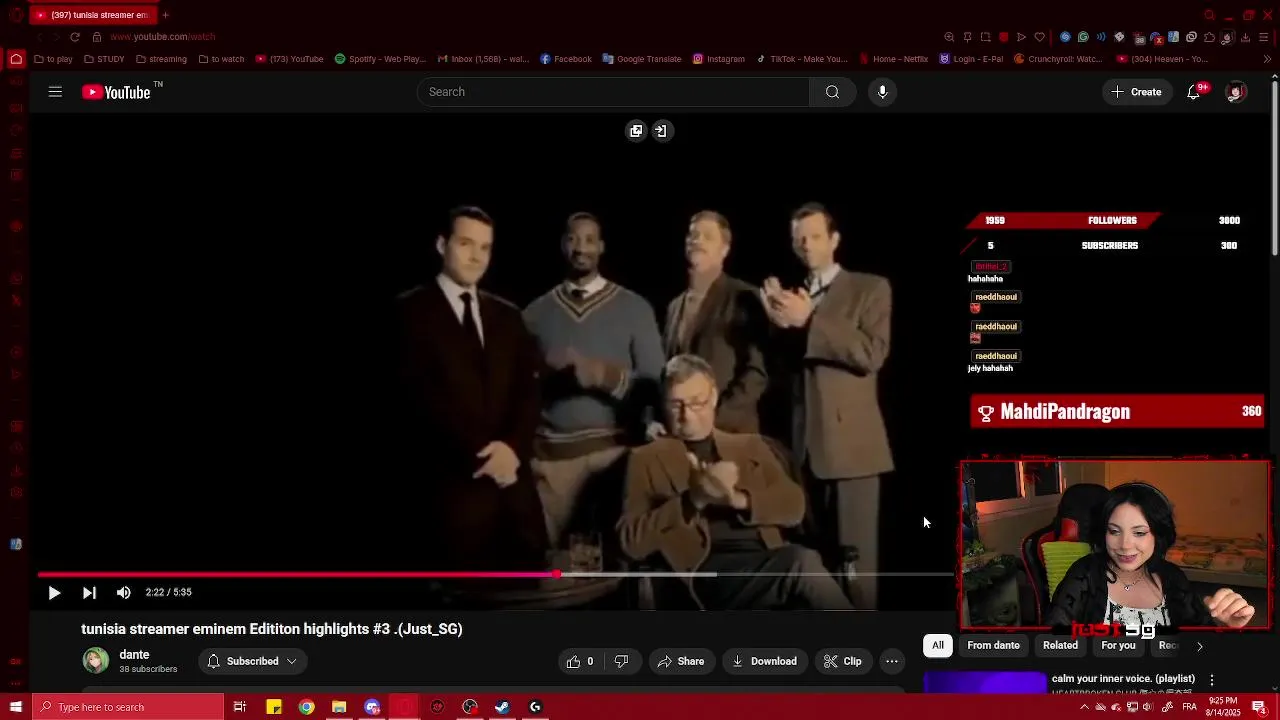The height and width of the screenshot is (720, 1280).
Task: Skip to the next video
Action: point(89,593)
